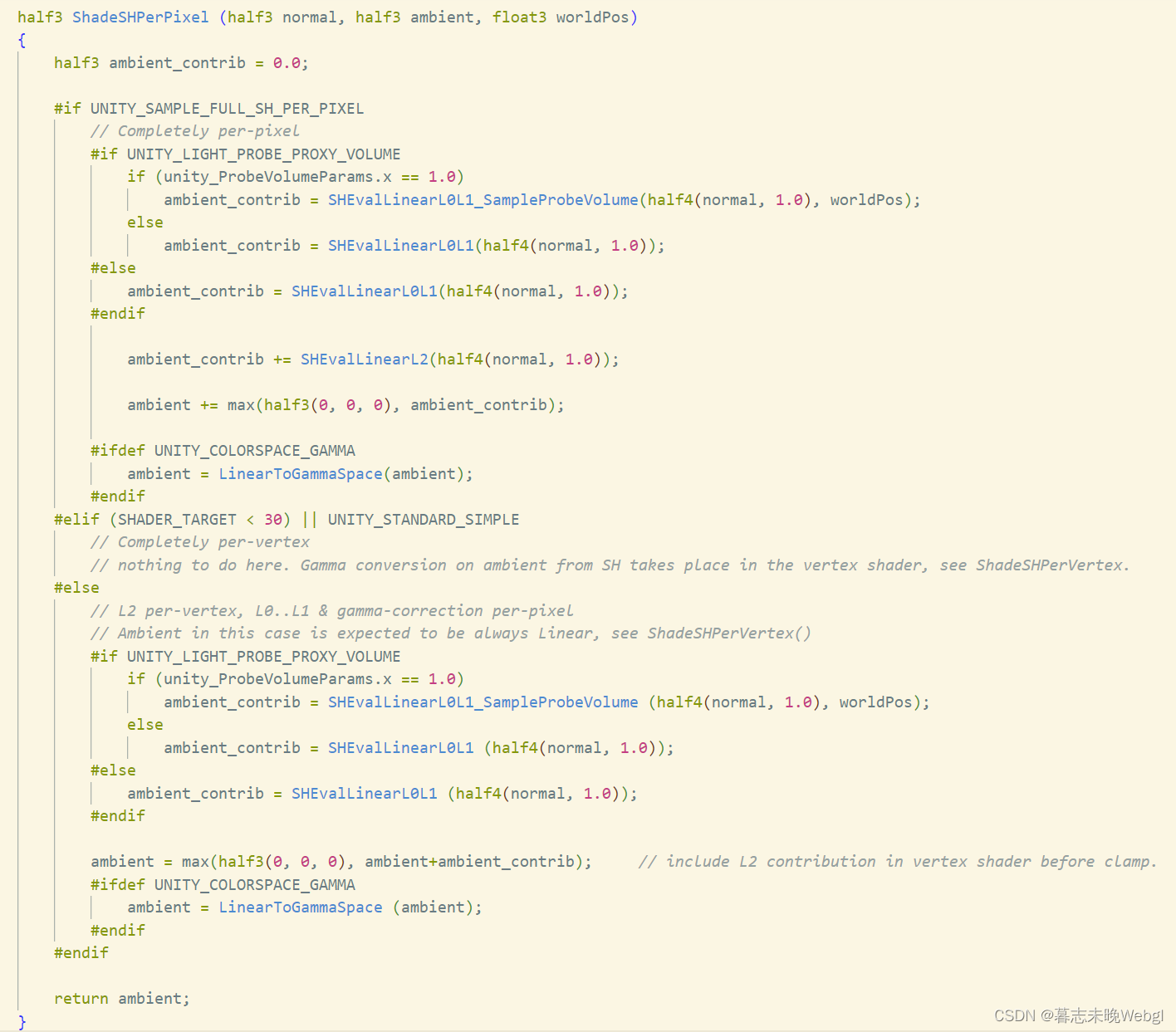The height and width of the screenshot is (1032, 1176).
Task: Click '#elif (SHADER_TARGET < 30)' directive
Action: 173,519
